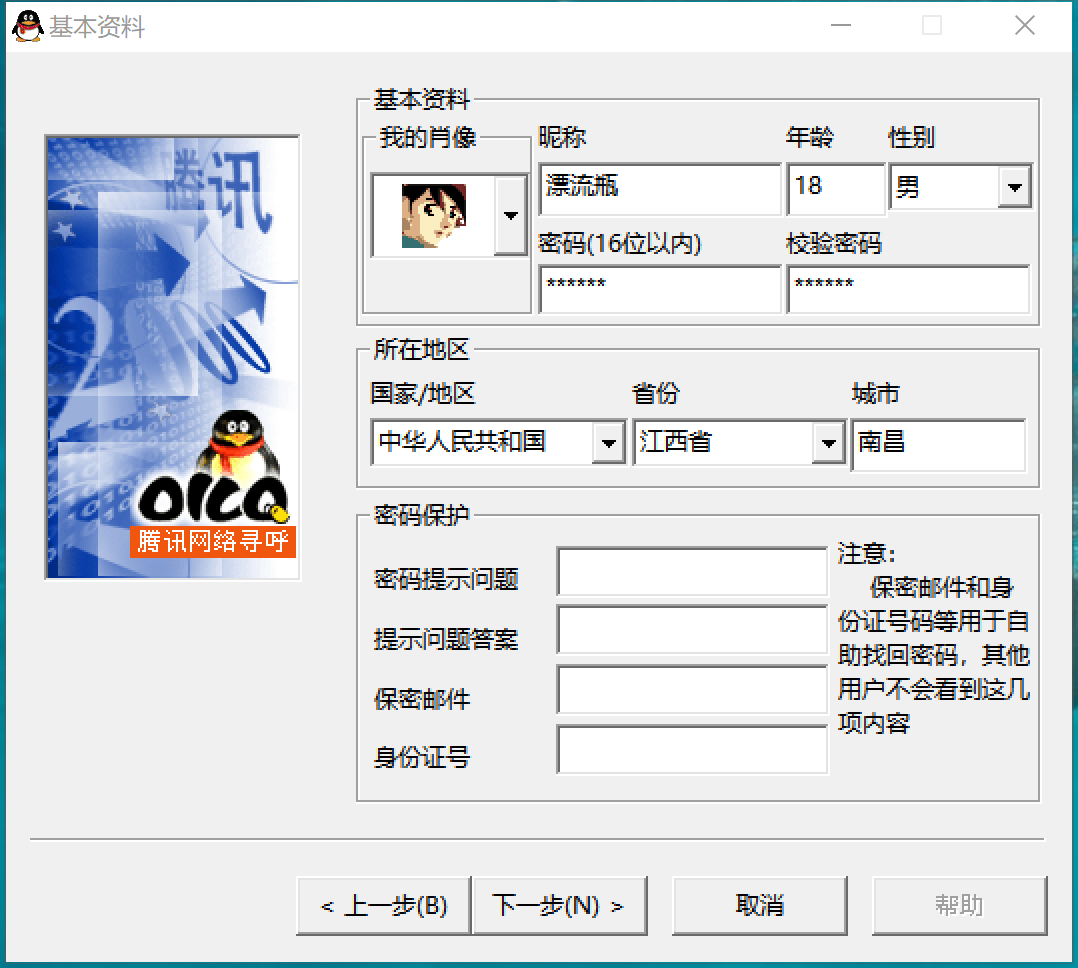The width and height of the screenshot is (1078, 968).
Task: Select the avatar portrait image
Action: coord(434,216)
